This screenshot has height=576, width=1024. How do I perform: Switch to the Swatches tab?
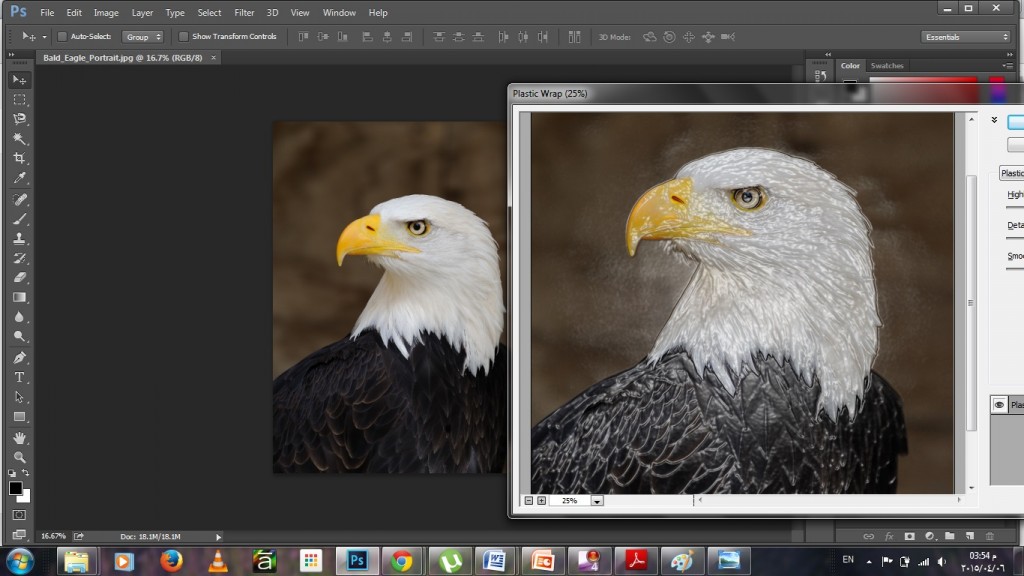pos(887,65)
